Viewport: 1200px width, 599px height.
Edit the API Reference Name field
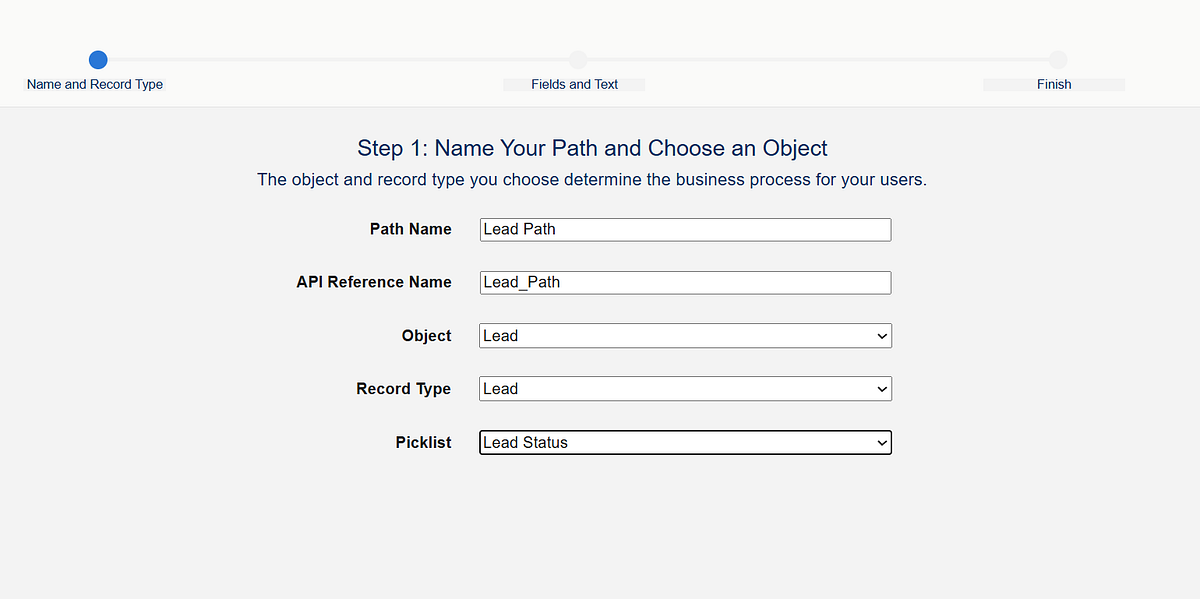pyautogui.click(x=685, y=283)
